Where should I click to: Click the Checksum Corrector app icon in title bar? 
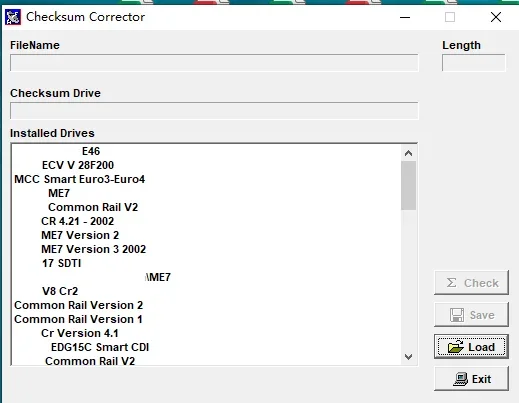13,17
